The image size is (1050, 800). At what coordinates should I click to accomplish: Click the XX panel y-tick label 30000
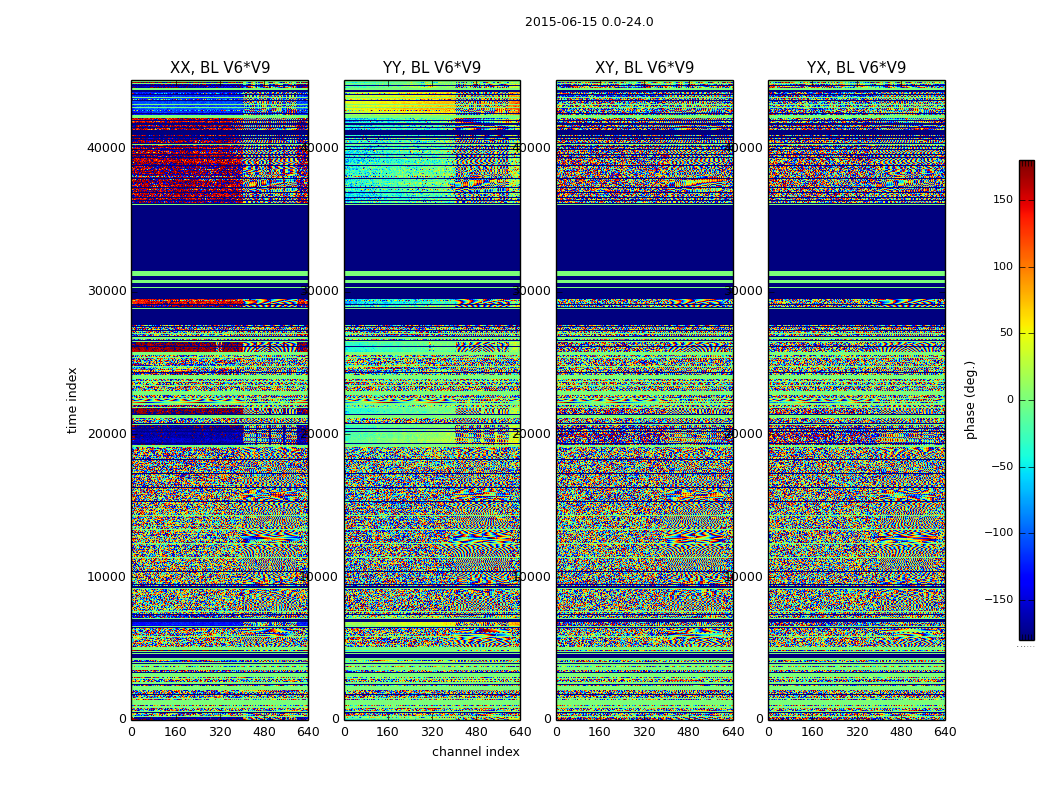point(106,291)
